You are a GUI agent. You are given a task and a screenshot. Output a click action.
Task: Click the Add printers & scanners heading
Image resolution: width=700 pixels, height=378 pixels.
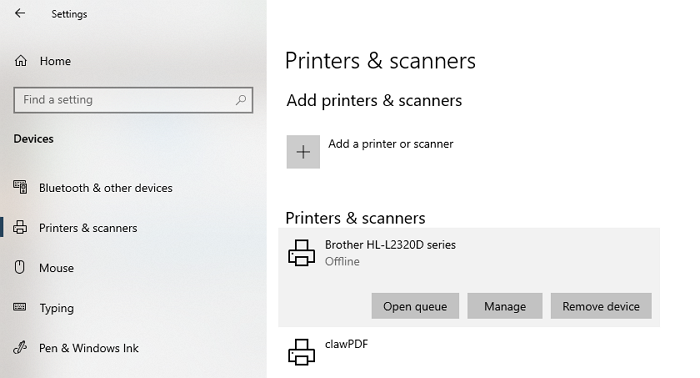(374, 100)
